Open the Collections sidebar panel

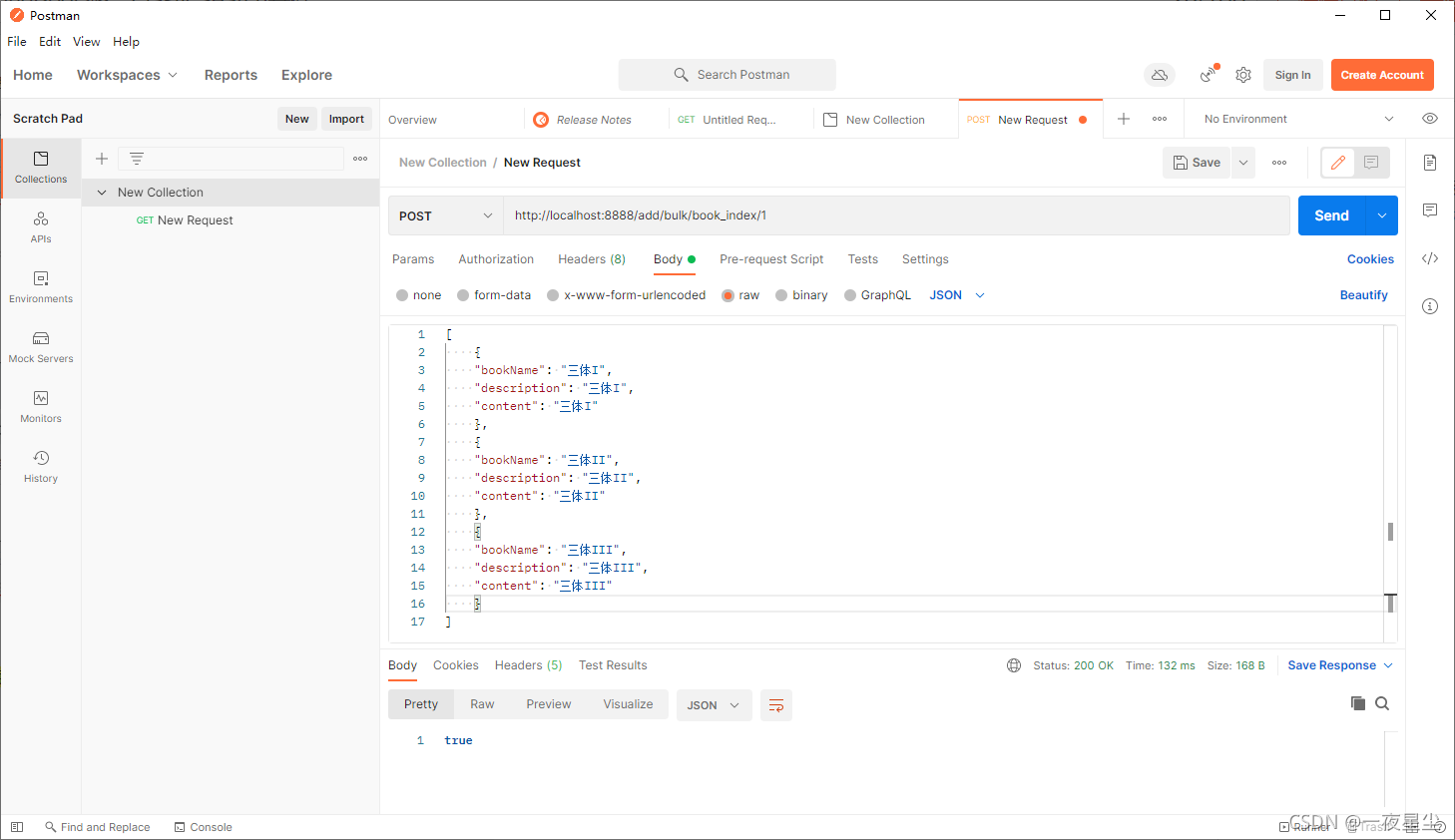[x=41, y=168]
